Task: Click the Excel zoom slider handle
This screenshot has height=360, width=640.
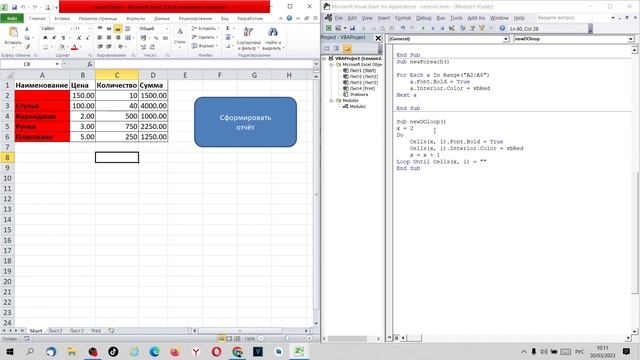Action: coord(287,338)
